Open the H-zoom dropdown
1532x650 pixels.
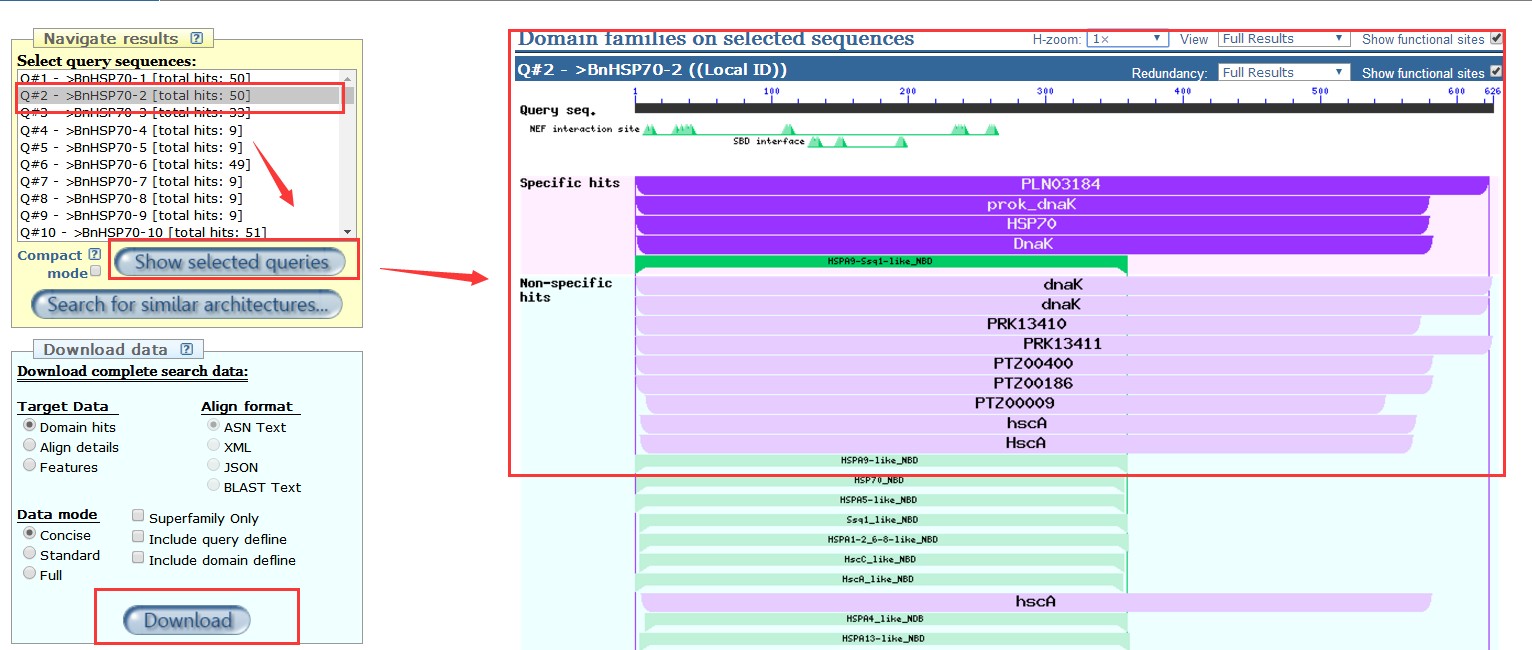point(1127,39)
